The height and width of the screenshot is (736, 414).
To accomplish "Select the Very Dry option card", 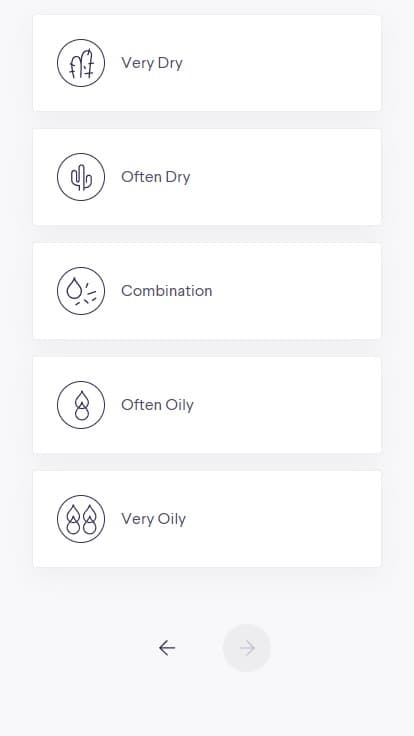I will click(x=207, y=63).
